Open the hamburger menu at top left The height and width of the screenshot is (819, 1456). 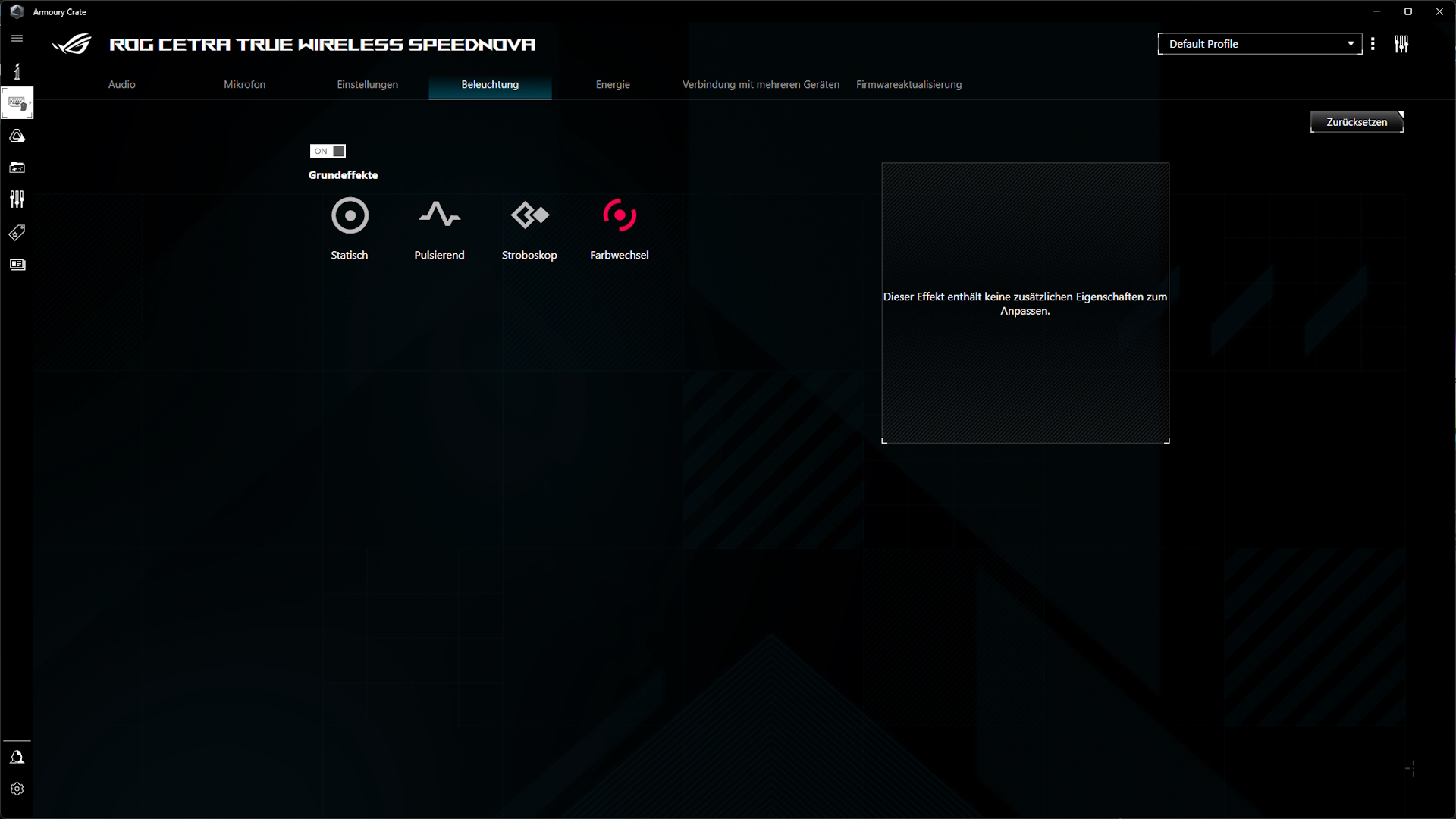pos(17,38)
